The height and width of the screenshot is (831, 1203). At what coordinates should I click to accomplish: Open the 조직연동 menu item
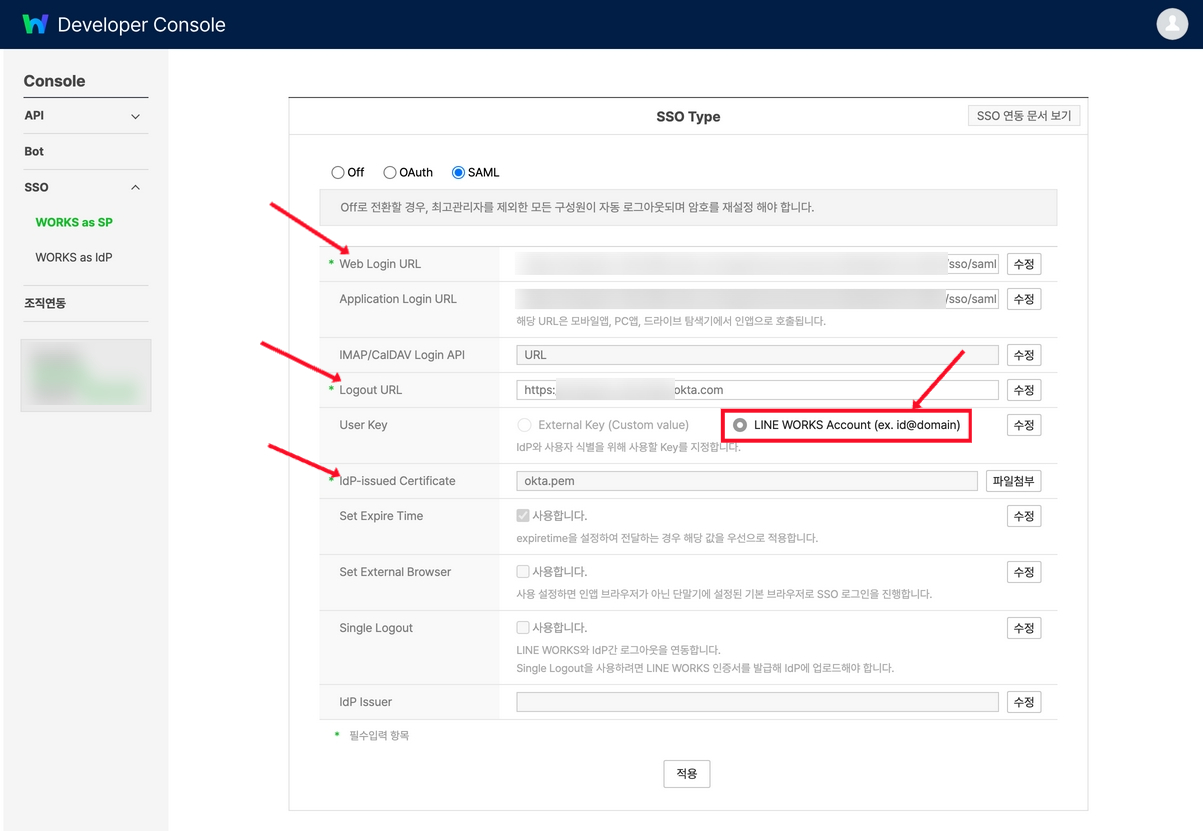pyautogui.click(x=45, y=303)
